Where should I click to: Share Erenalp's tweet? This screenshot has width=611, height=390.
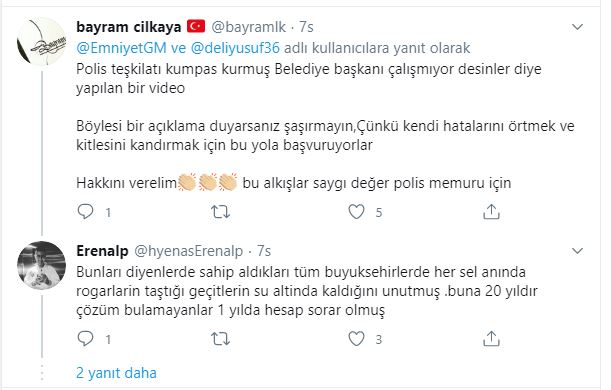[x=491, y=339]
